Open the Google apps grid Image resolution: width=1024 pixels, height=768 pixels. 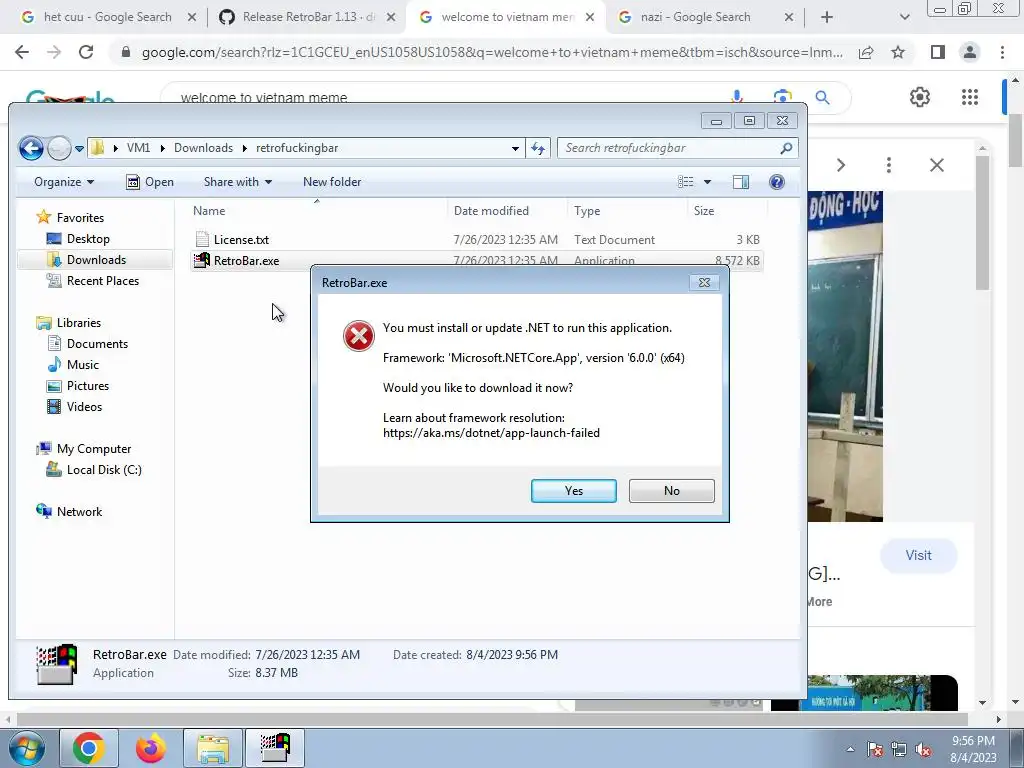point(970,97)
